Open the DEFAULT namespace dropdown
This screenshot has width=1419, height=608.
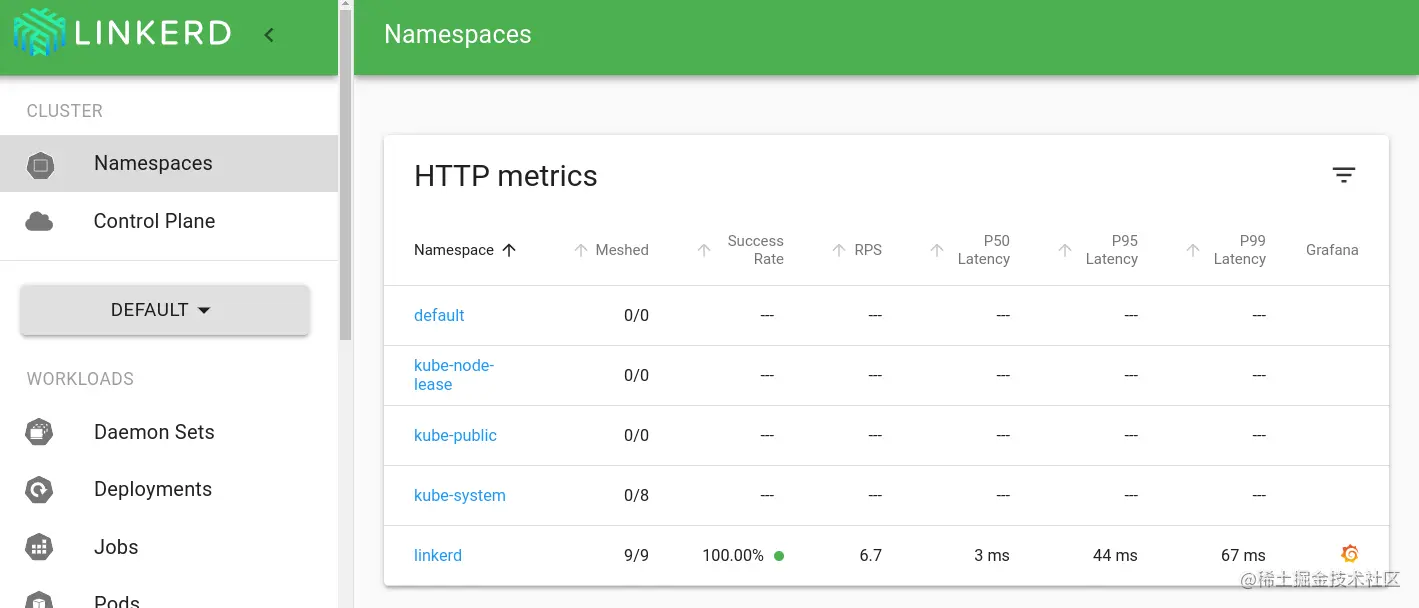165,310
